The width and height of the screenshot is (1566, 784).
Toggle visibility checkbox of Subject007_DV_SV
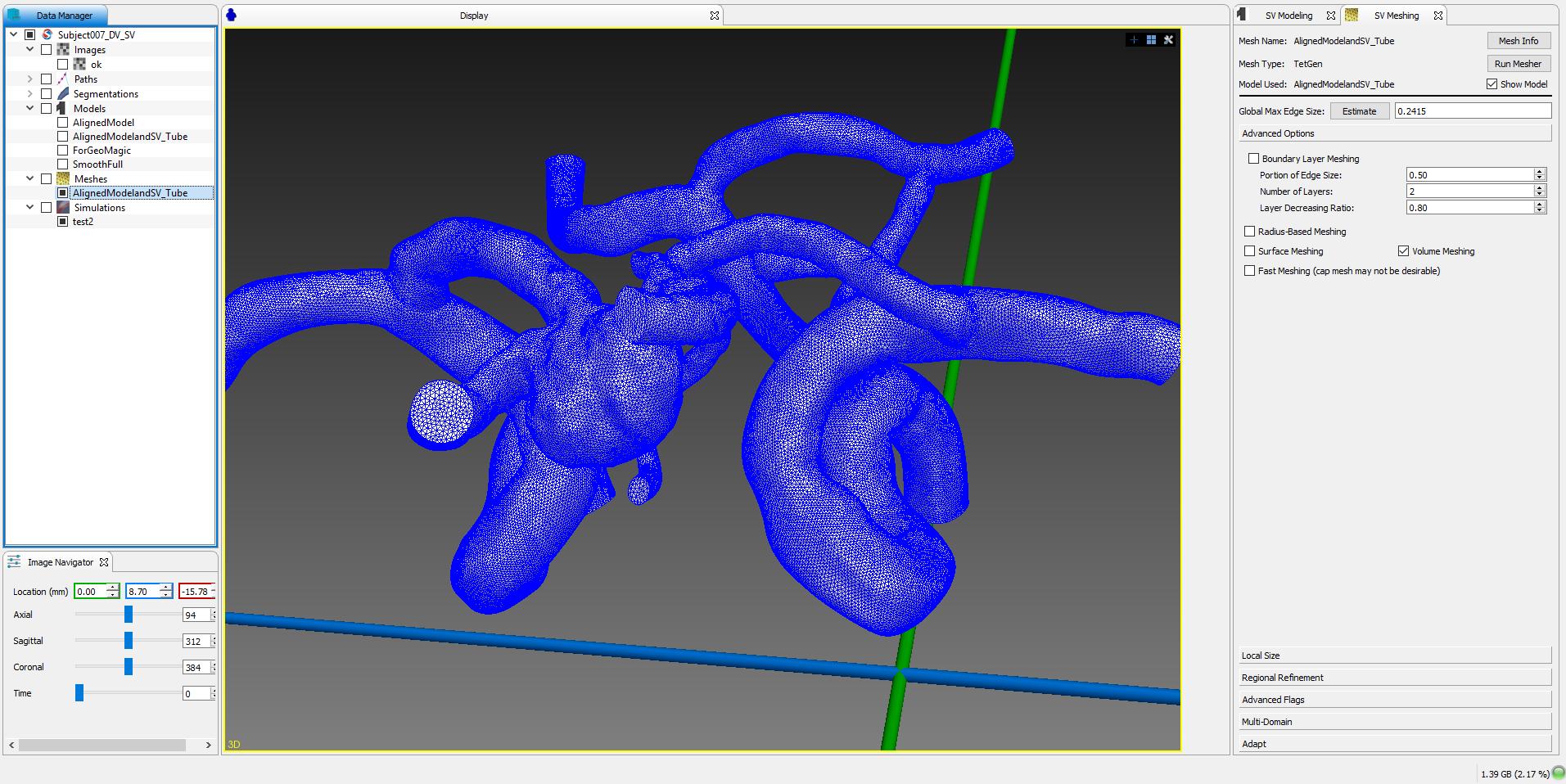pyautogui.click(x=30, y=34)
